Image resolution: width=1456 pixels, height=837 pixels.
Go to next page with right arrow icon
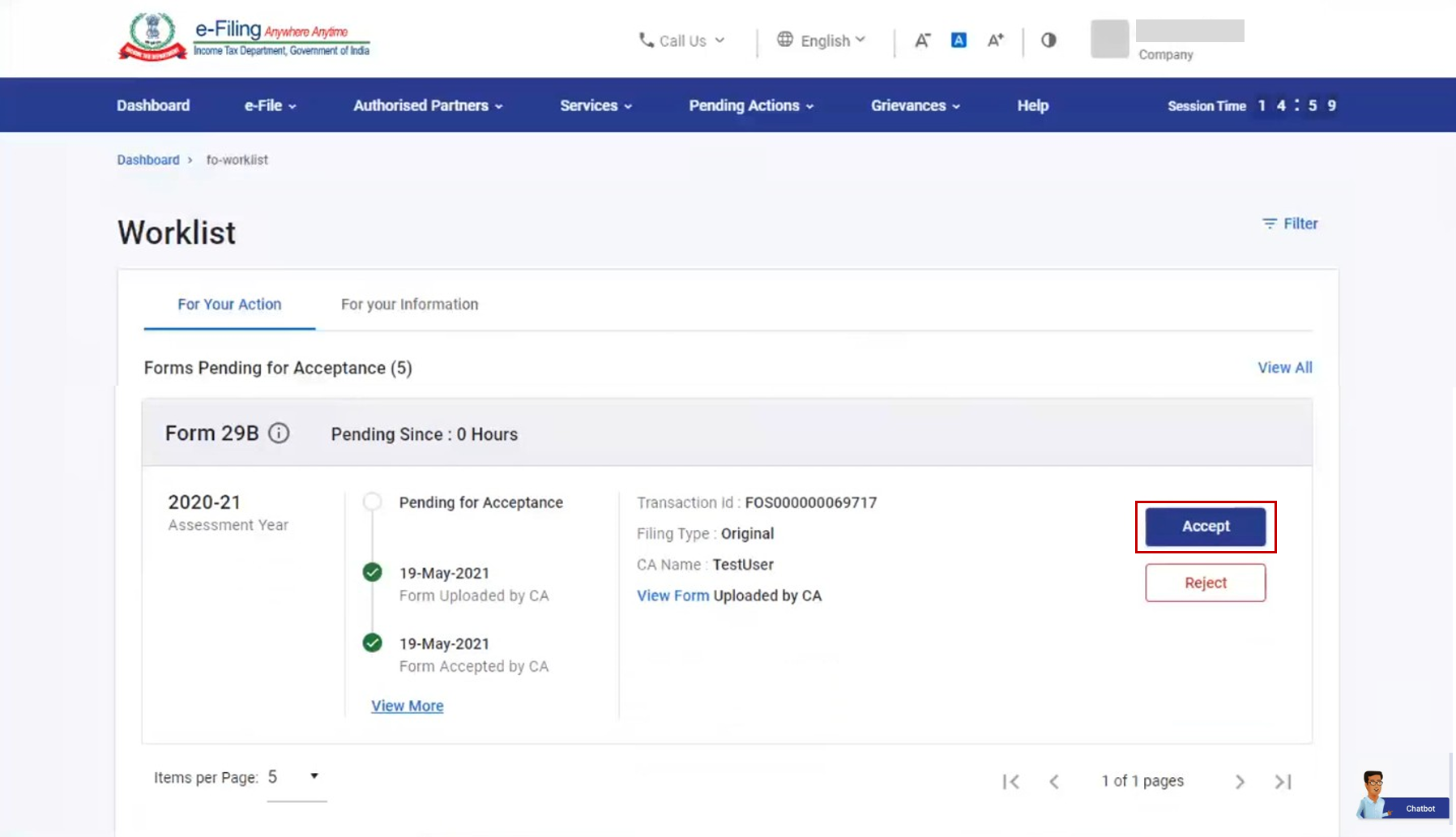pyautogui.click(x=1240, y=781)
